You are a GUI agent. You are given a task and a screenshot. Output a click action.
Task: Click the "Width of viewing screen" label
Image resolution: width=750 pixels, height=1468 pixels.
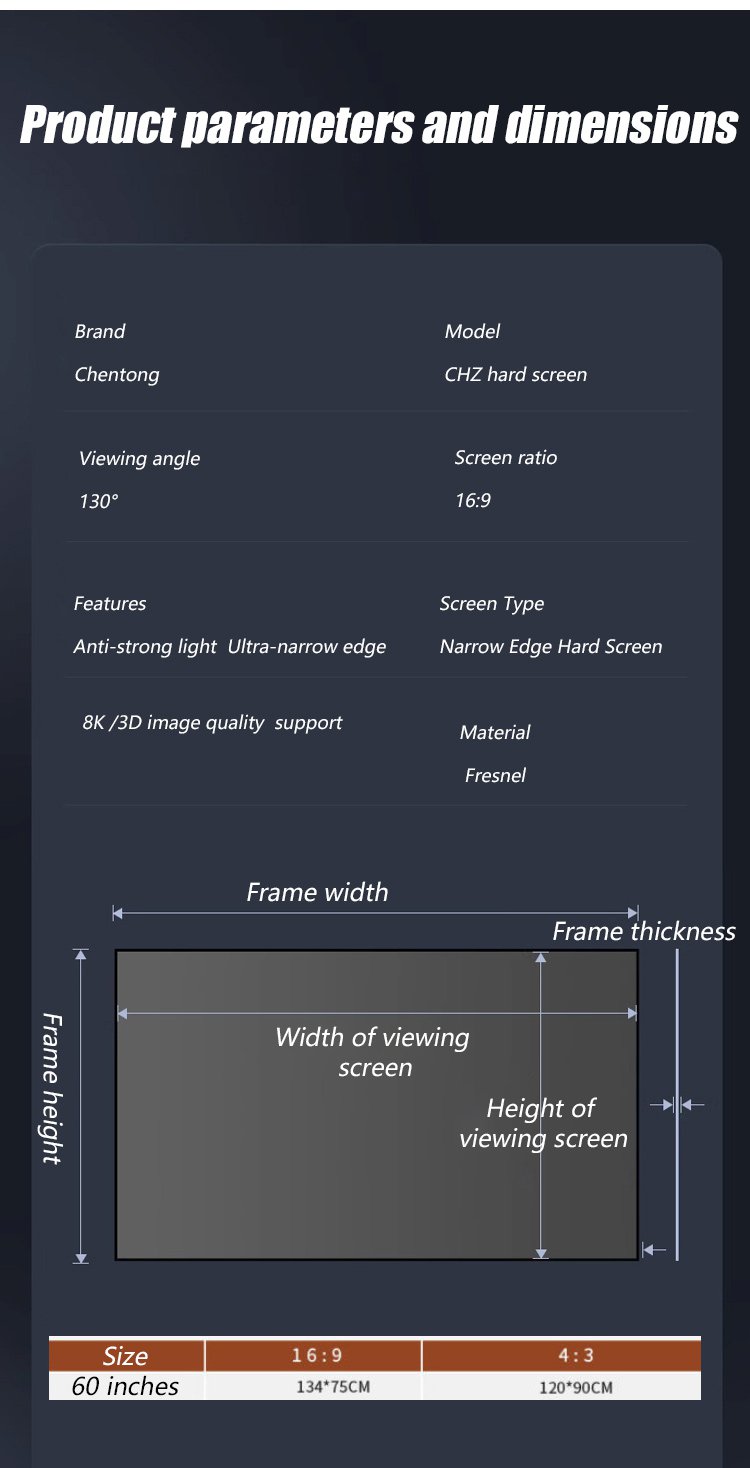pos(372,1052)
